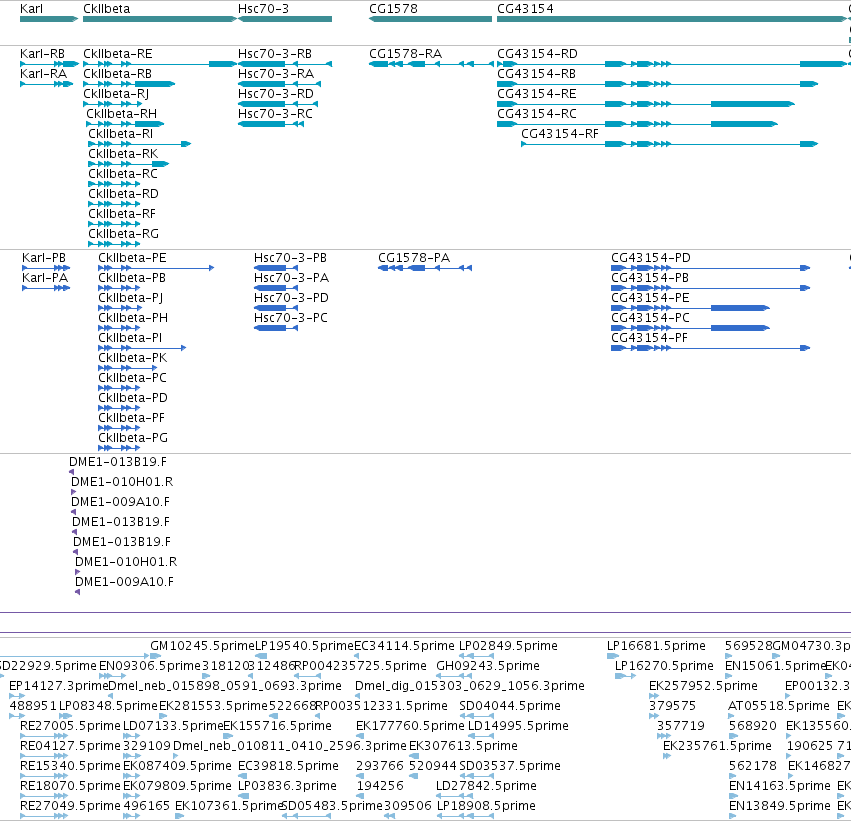
Task: Select protein Hsc70-3-PD
Action: pos(291,298)
